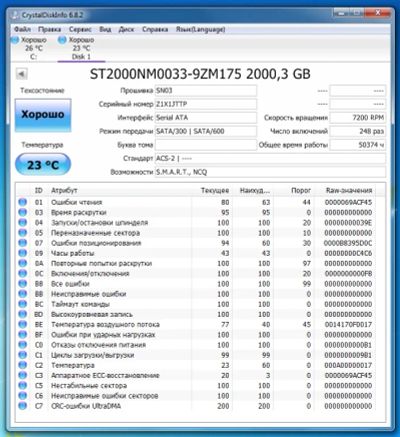Open the Сервис menu

[80, 29]
